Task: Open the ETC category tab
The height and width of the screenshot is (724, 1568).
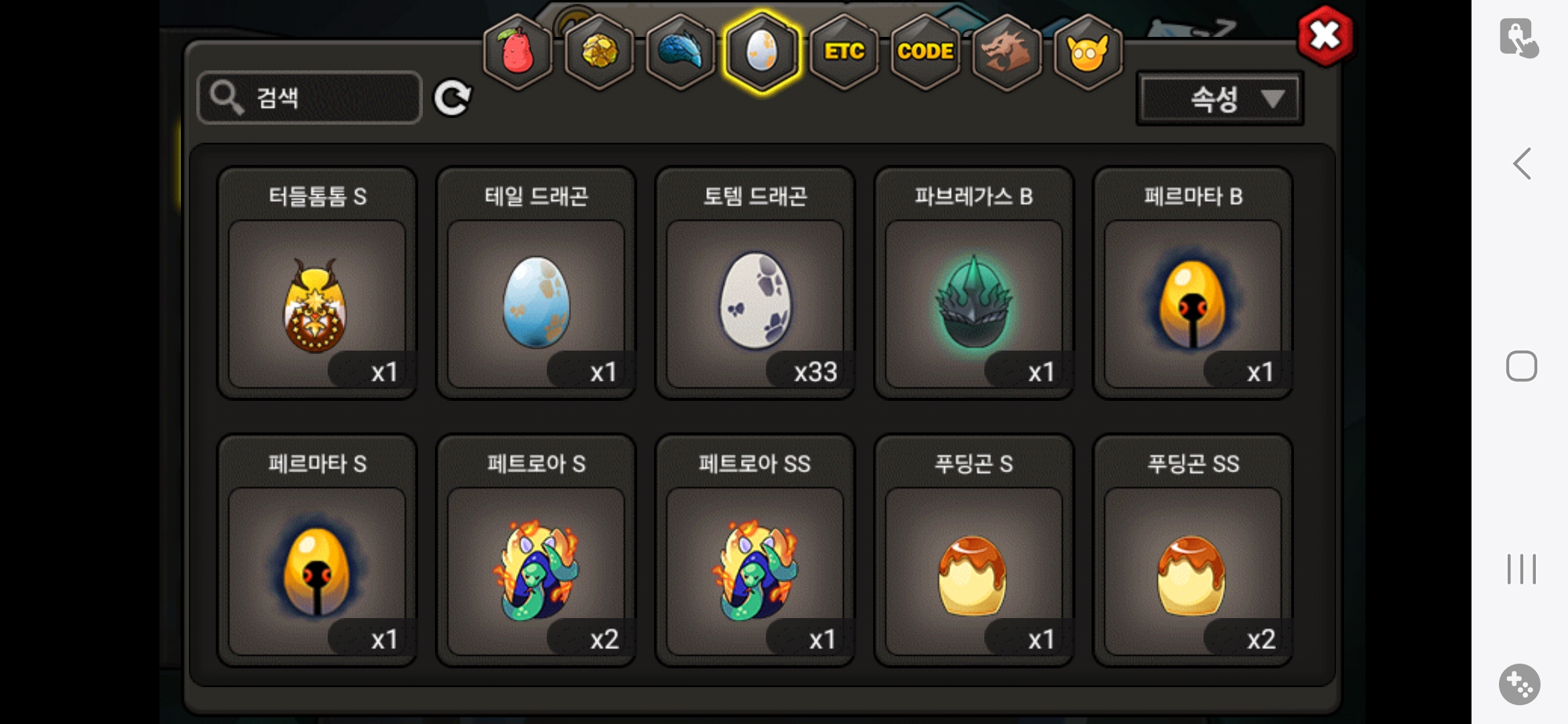Action: tap(844, 52)
